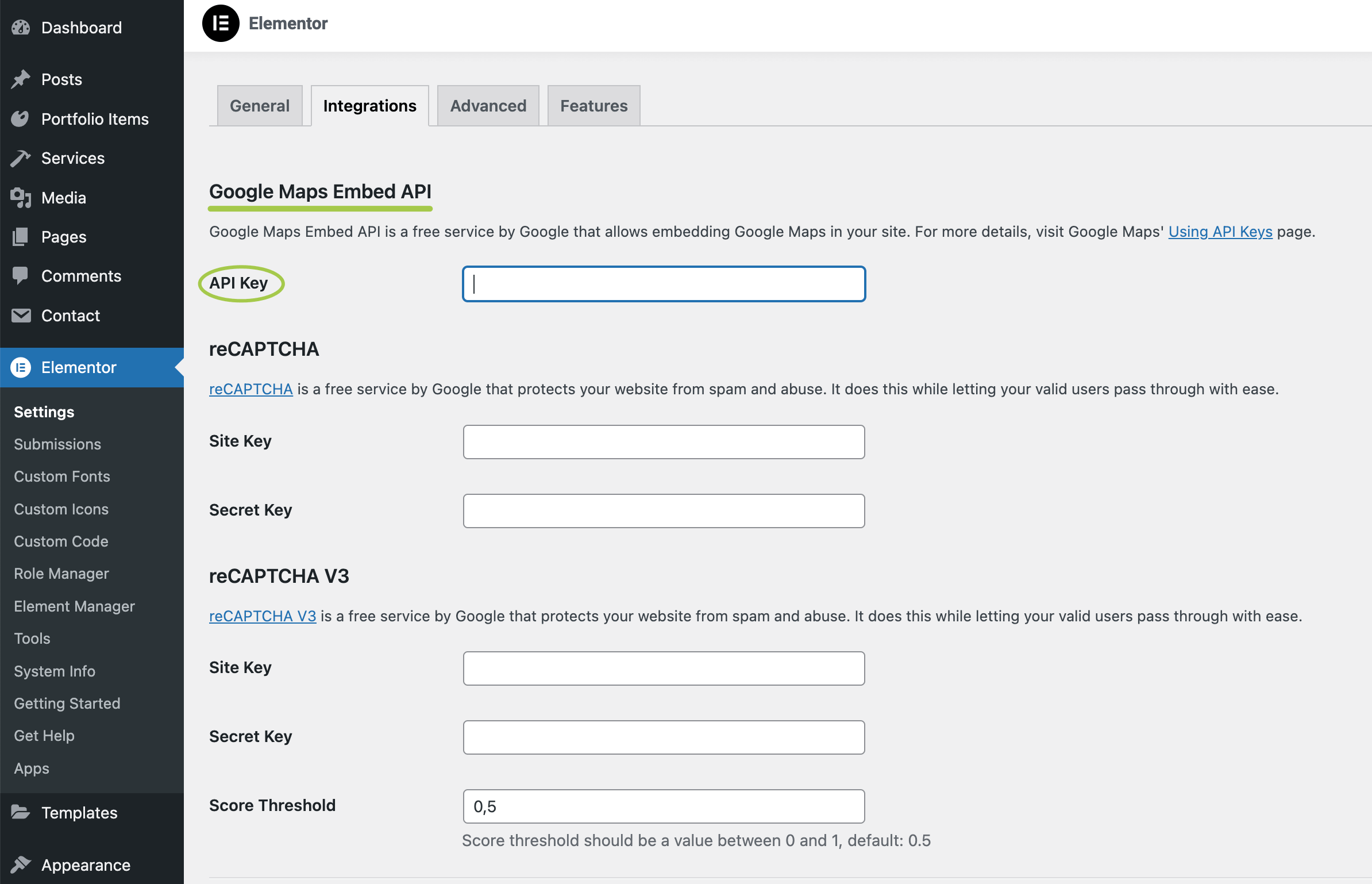Click the Pages icon in sidebar
Image resolution: width=1372 pixels, height=884 pixels.
(21, 237)
